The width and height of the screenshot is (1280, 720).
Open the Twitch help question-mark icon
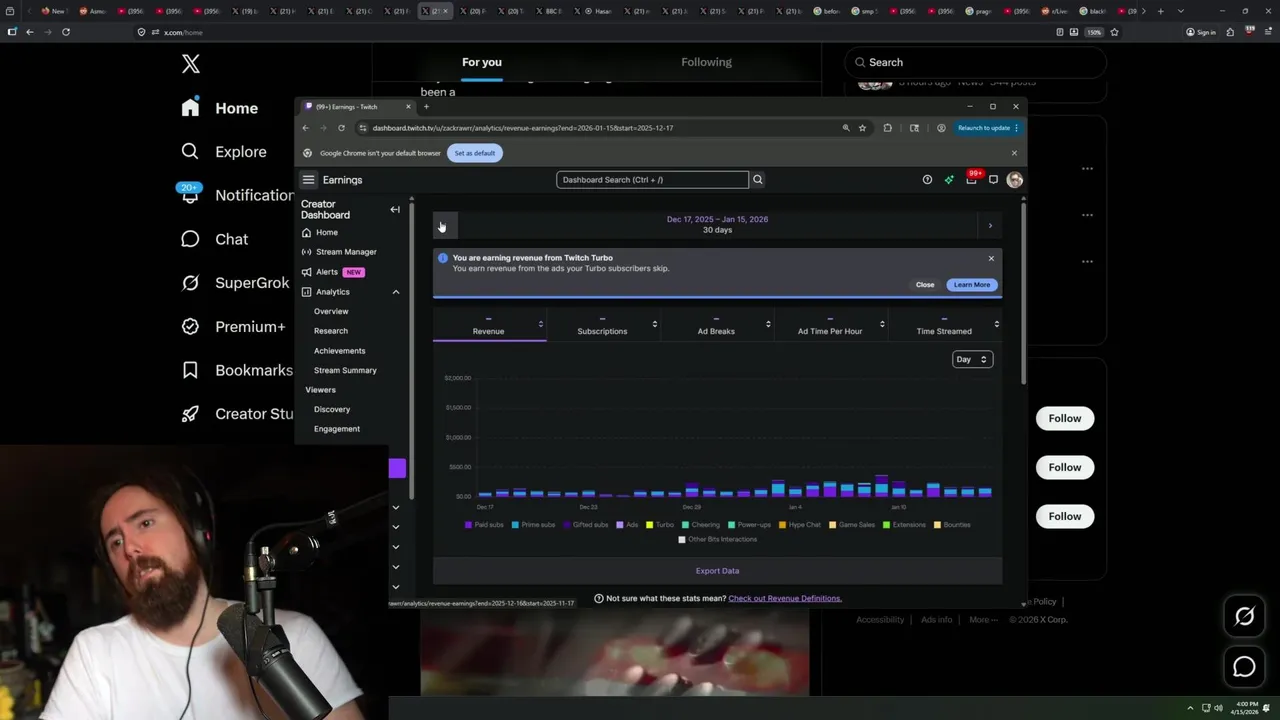(x=927, y=180)
